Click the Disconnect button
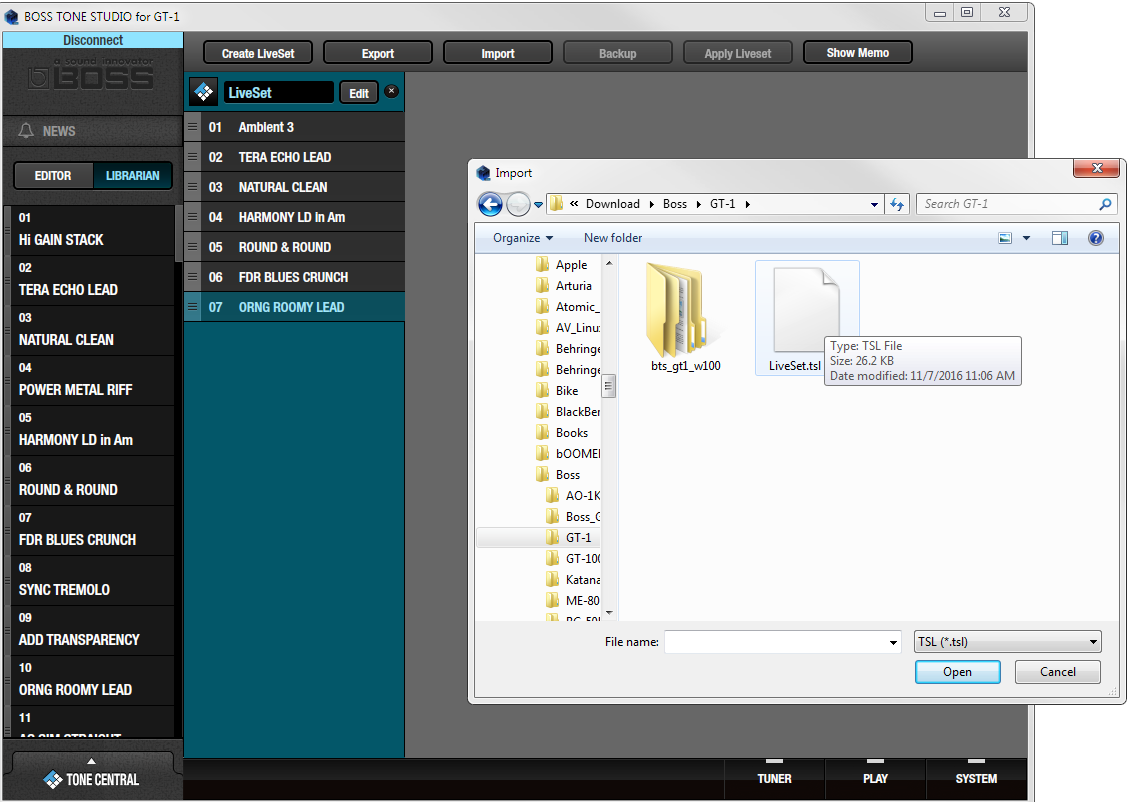Viewport: 1142px width, 802px height. coord(92,40)
